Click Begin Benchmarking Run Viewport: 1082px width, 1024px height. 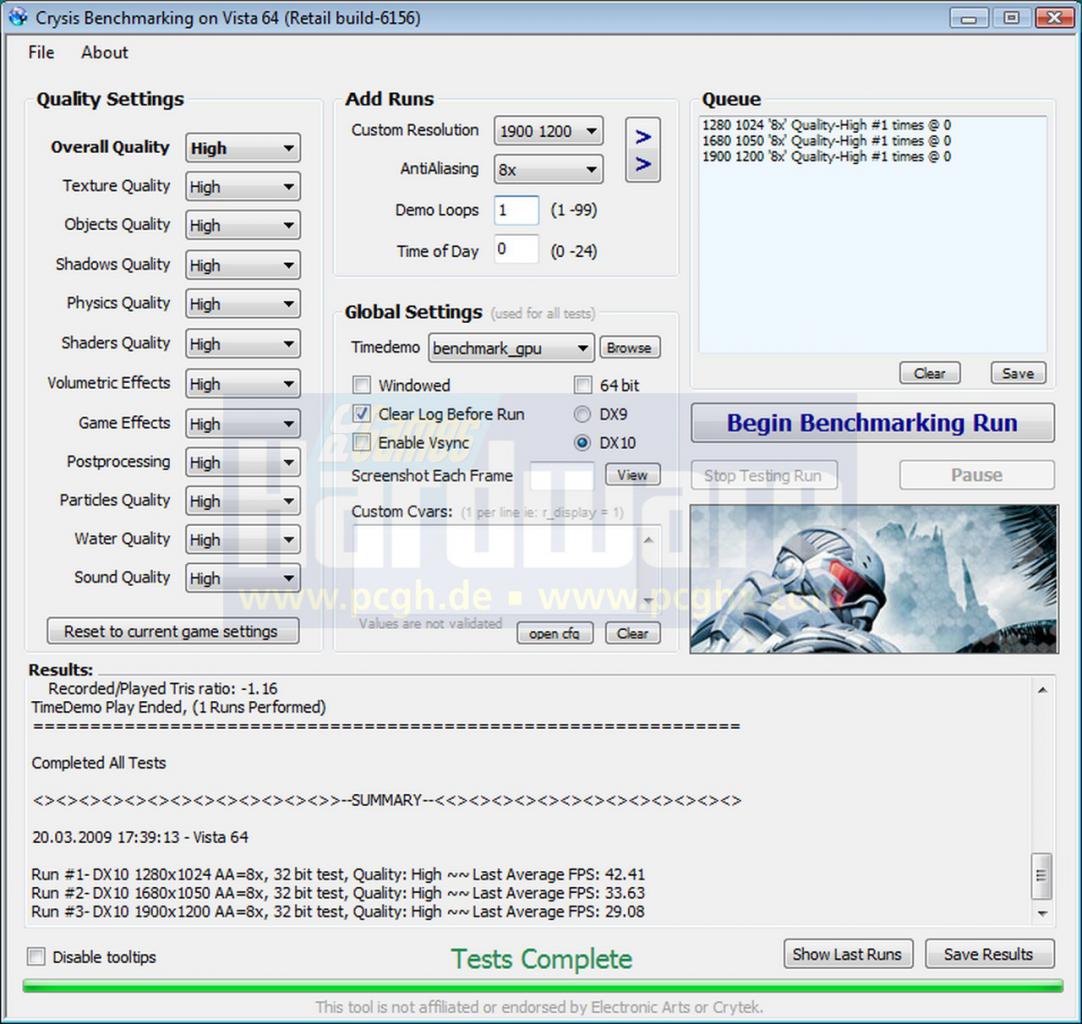(x=872, y=422)
